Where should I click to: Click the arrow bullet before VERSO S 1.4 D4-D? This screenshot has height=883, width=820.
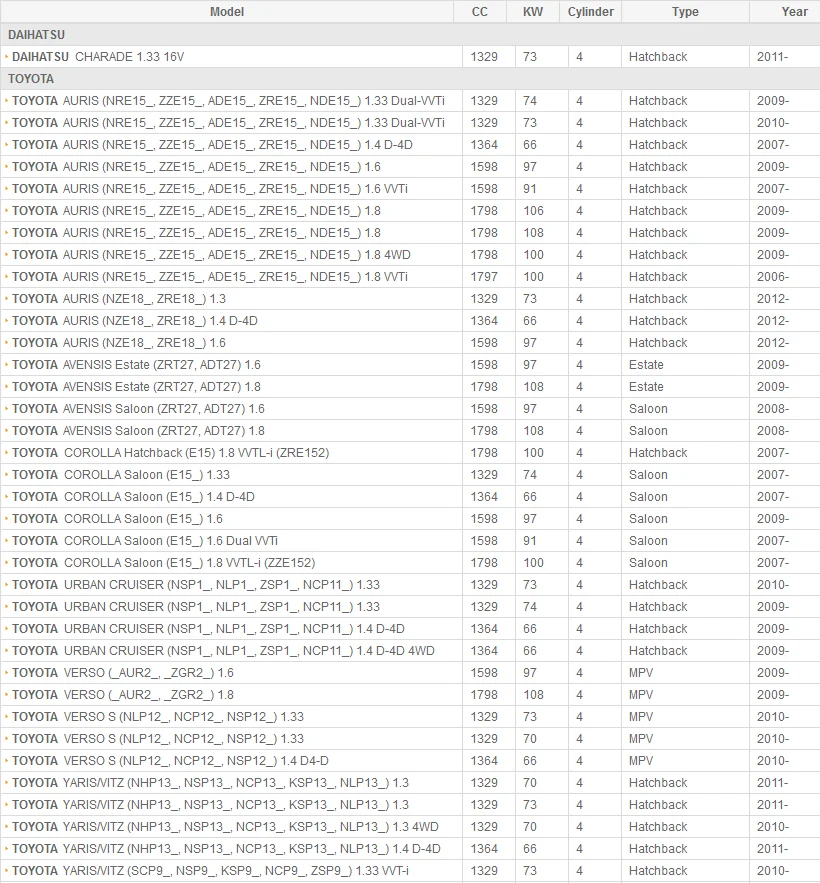point(6,760)
